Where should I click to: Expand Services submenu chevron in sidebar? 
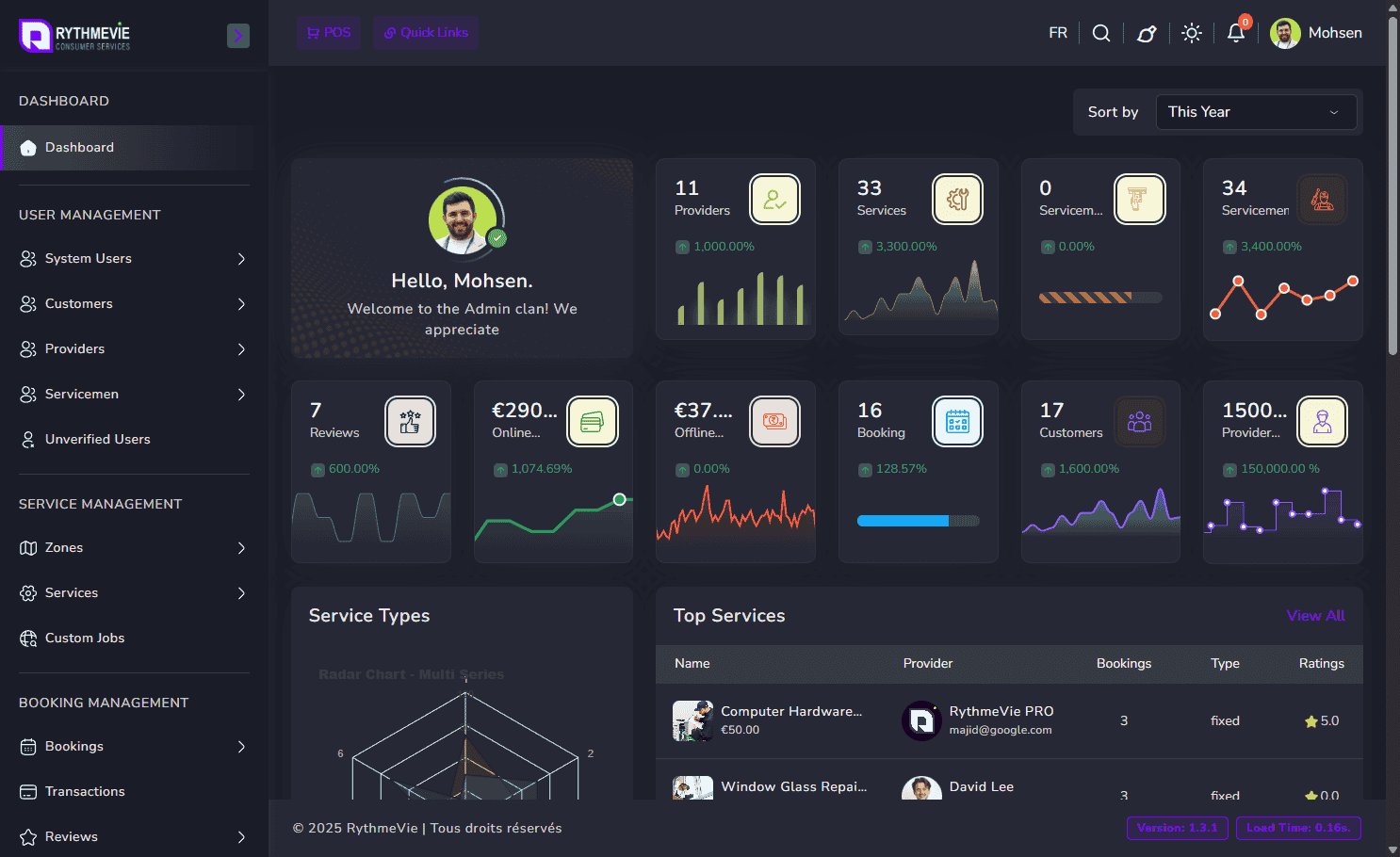click(x=241, y=593)
